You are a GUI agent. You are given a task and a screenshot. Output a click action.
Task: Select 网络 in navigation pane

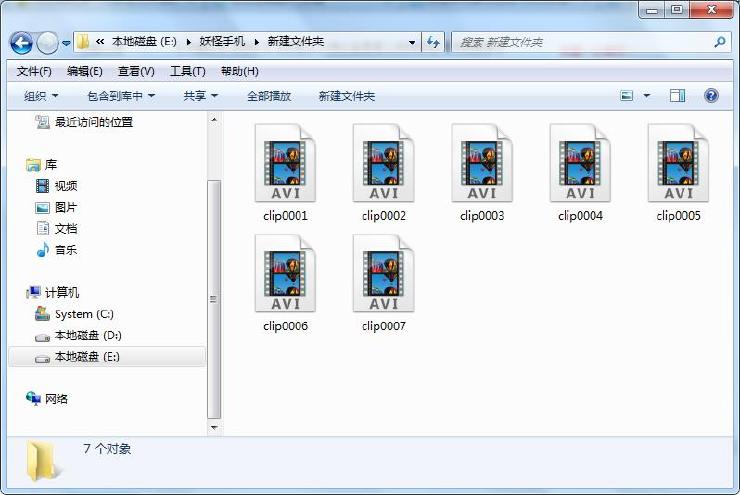(47, 399)
